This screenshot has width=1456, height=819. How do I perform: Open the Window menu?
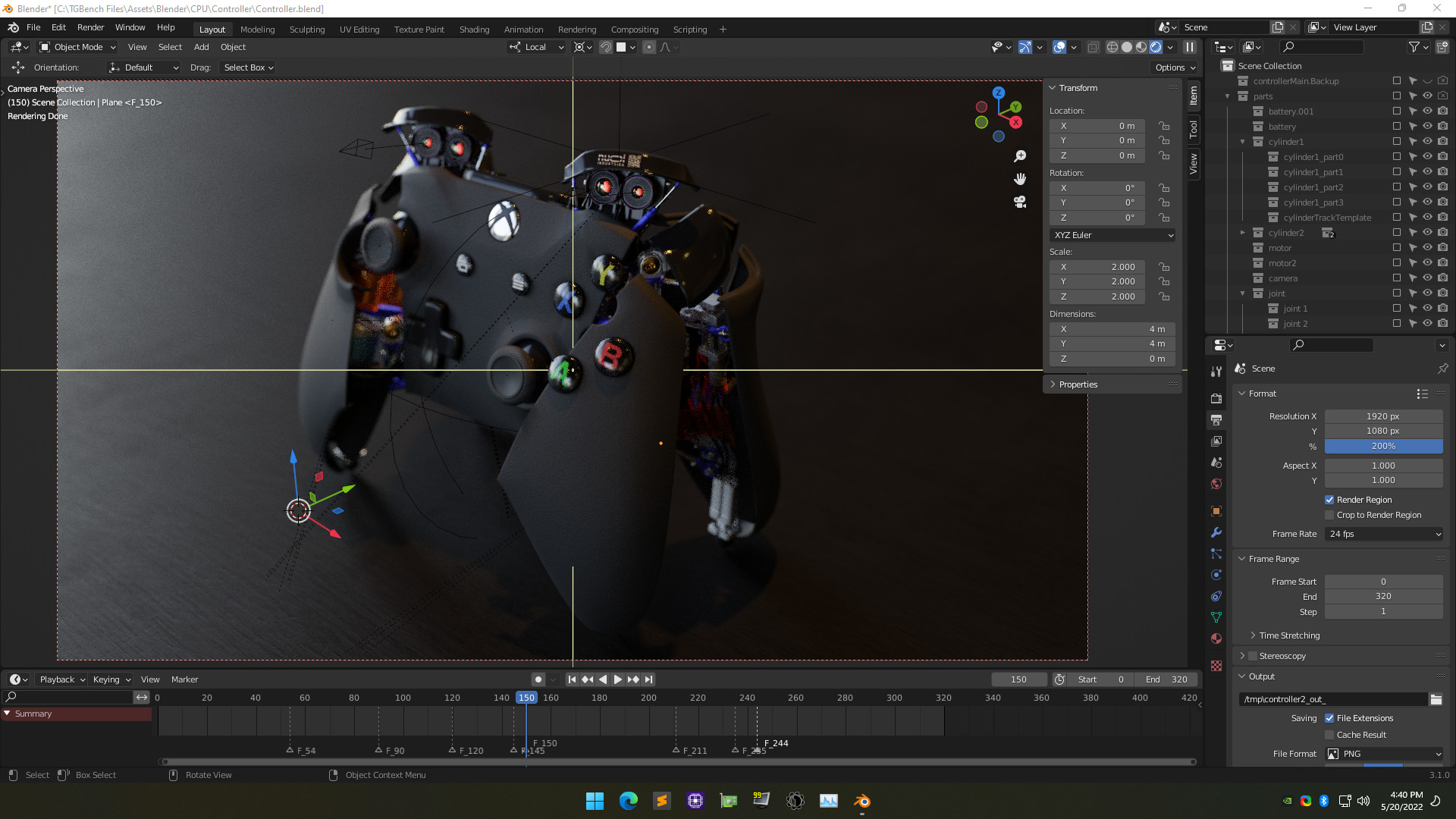[x=130, y=27]
